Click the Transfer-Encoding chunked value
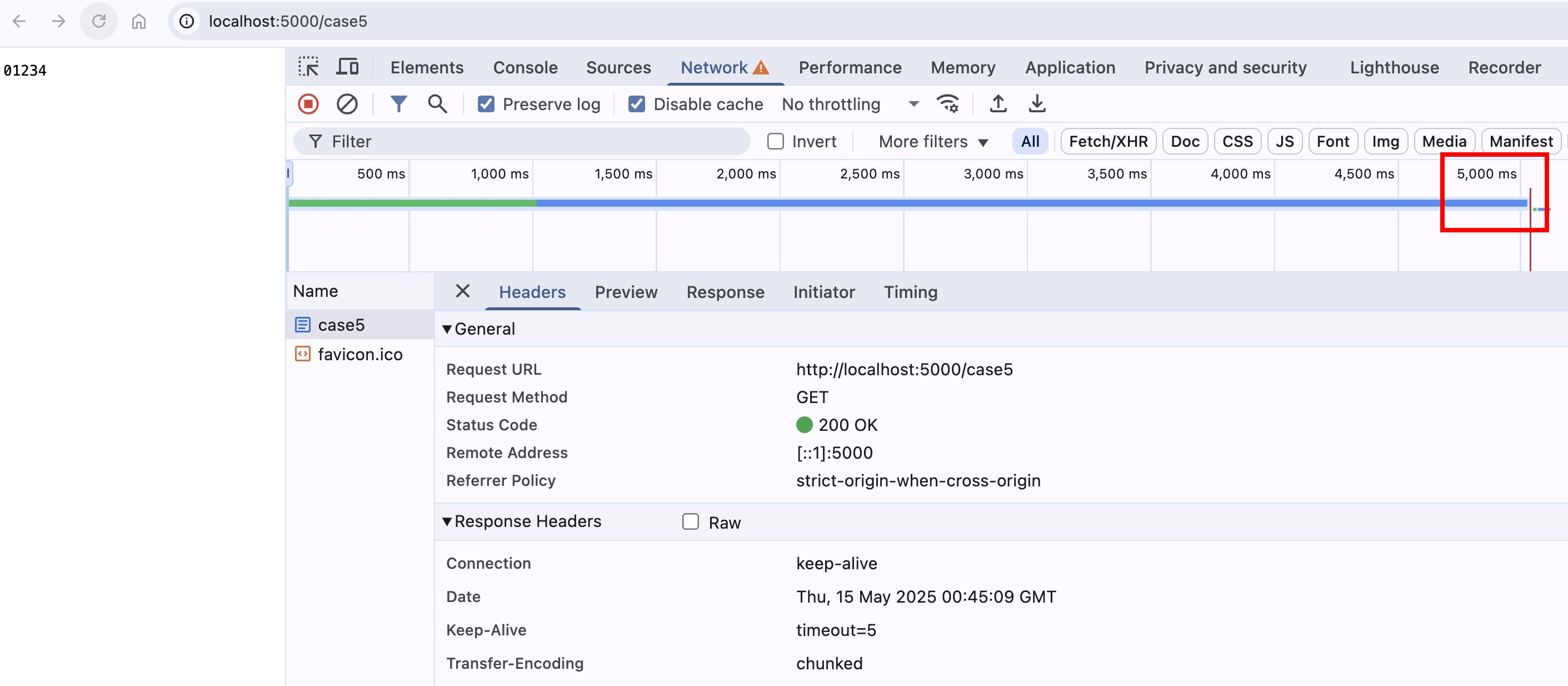This screenshot has height=686, width=1568. 829,663
